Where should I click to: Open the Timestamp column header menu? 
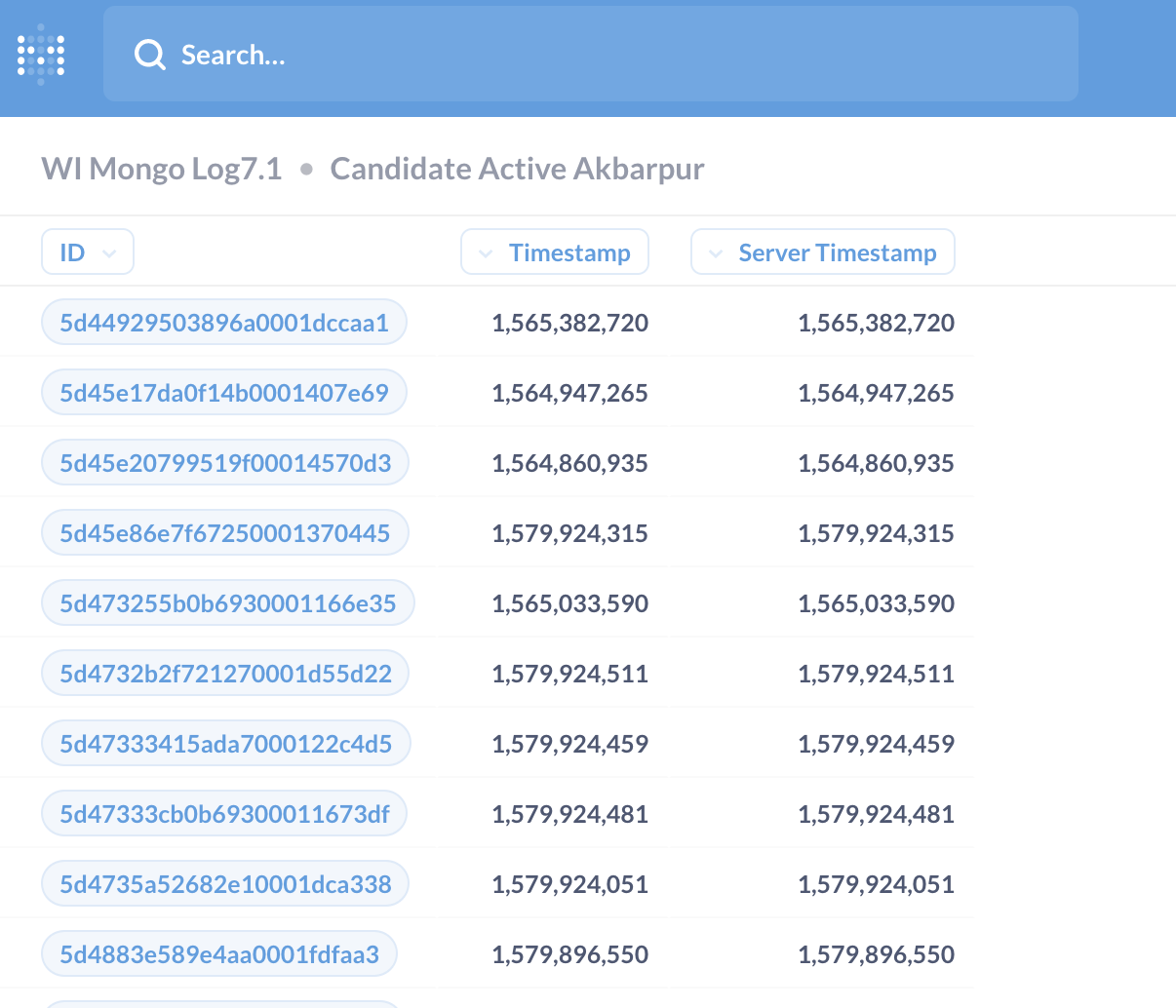(555, 252)
